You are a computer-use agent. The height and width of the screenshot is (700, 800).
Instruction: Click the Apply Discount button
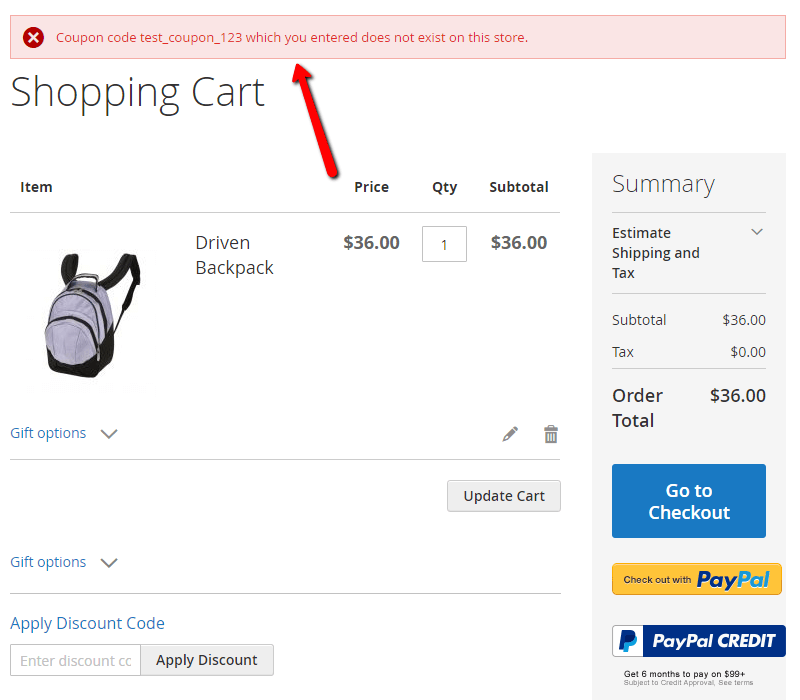(x=207, y=660)
